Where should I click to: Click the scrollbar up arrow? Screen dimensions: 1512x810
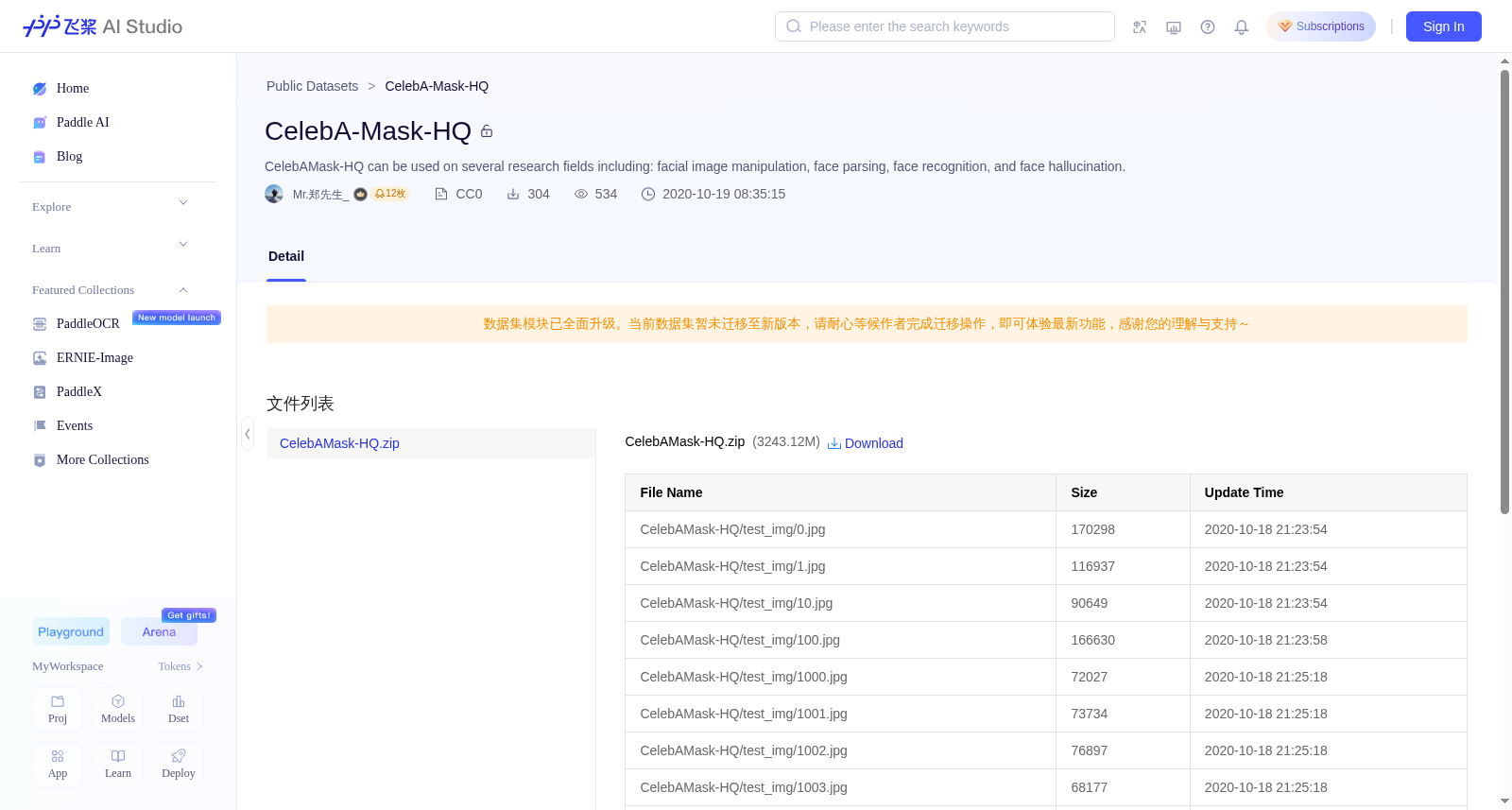click(x=1504, y=61)
